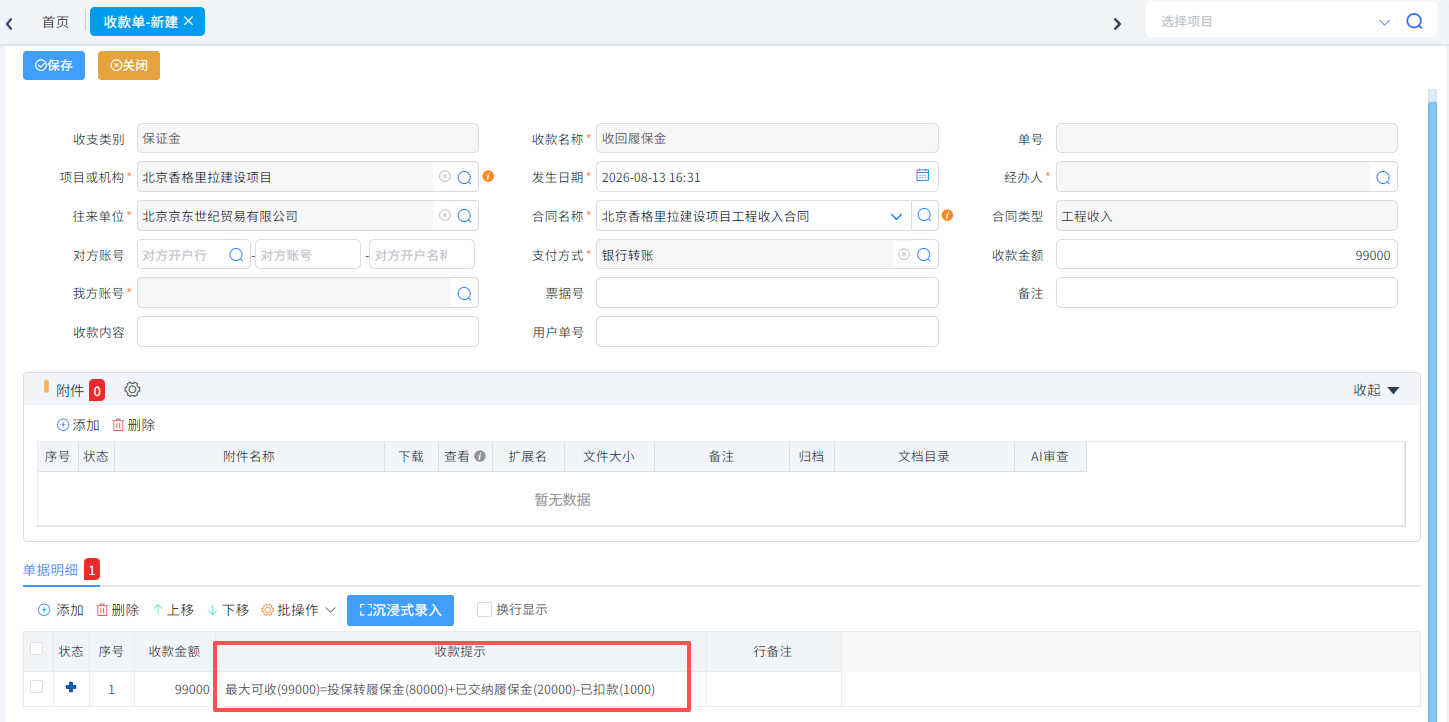The width and height of the screenshot is (1449, 722).
Task: Click the 收款金额 input field
Action: pos(1226,255)
